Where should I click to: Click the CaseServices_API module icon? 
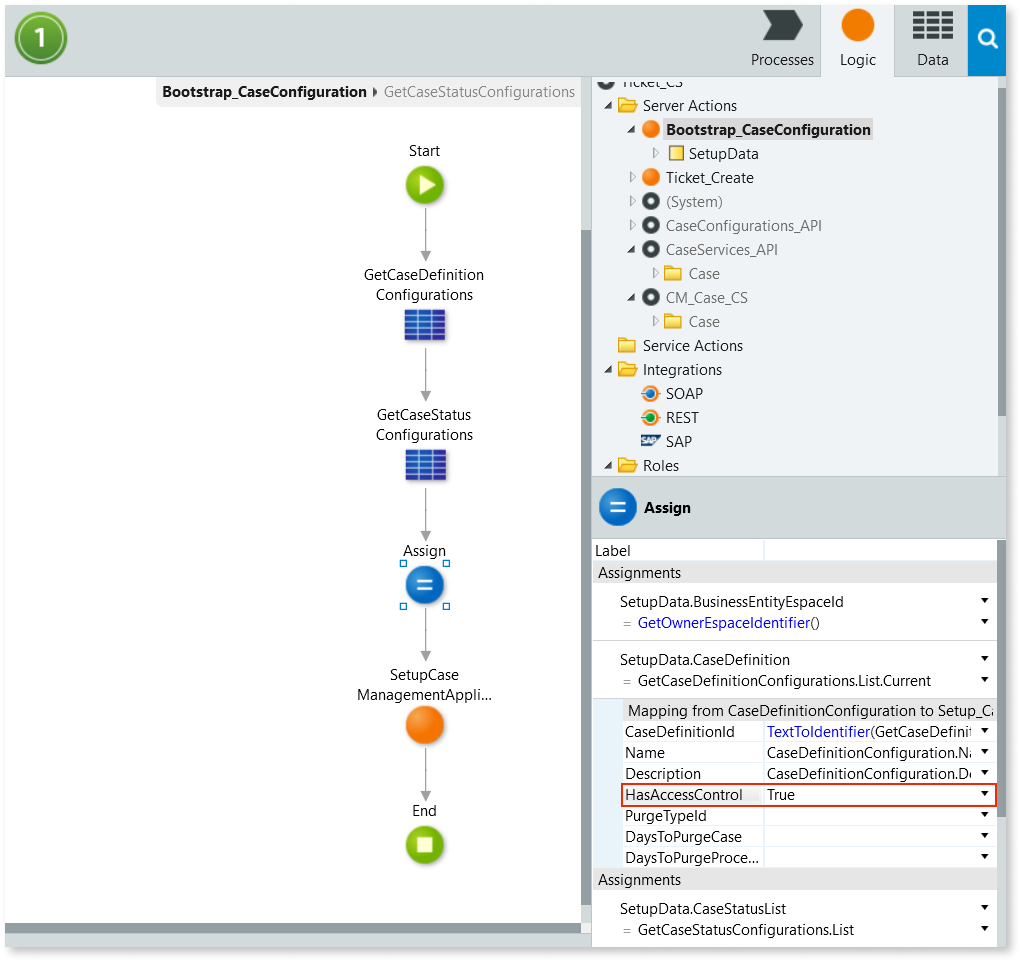650,249
